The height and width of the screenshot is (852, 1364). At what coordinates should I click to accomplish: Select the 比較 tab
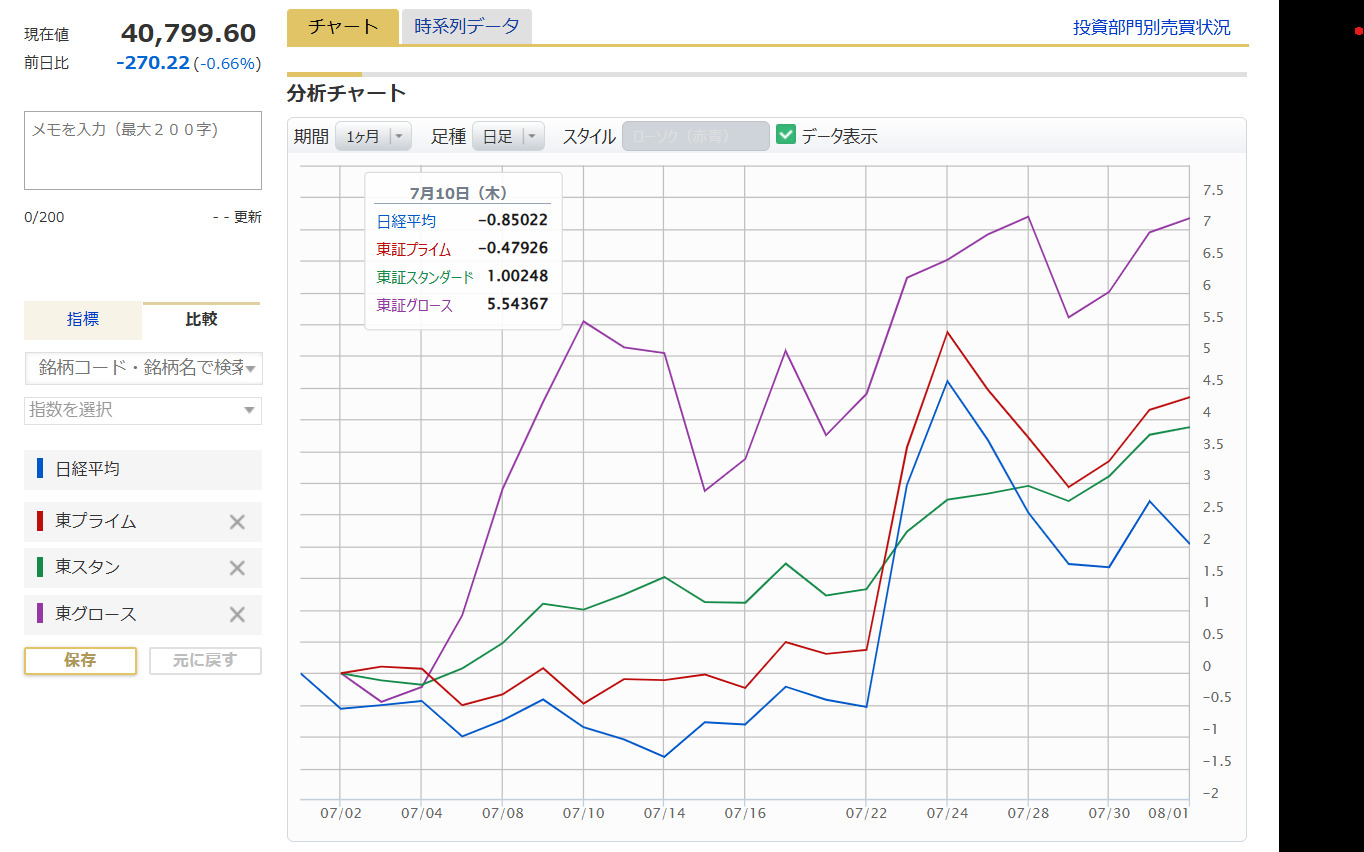point(201,320)
